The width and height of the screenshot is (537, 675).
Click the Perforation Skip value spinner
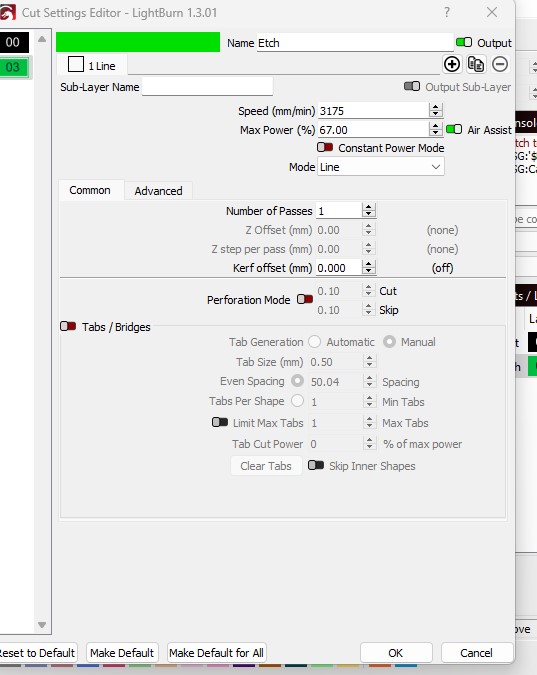(368, 310)
